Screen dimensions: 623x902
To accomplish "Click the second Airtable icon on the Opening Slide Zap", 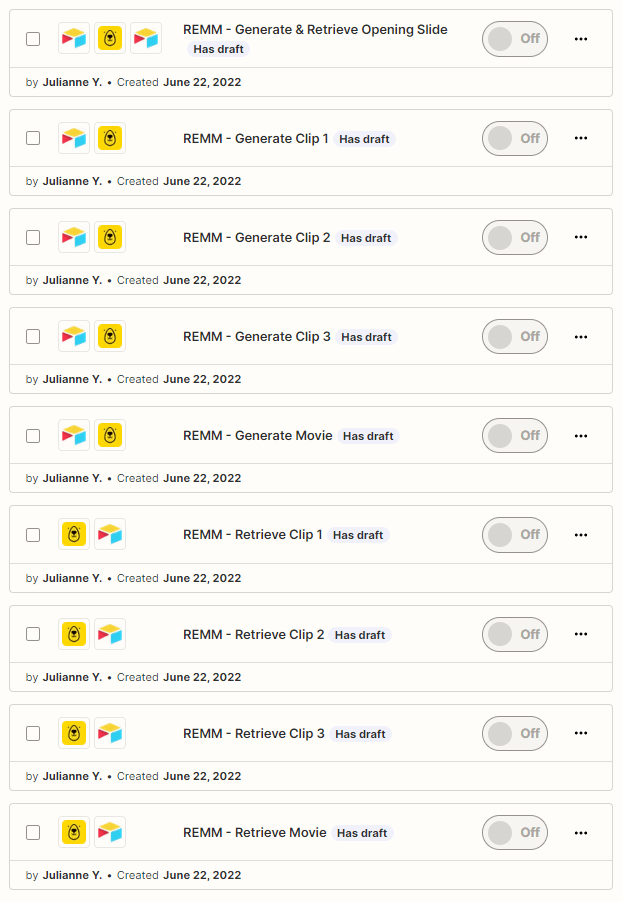I will coord(147,38).
